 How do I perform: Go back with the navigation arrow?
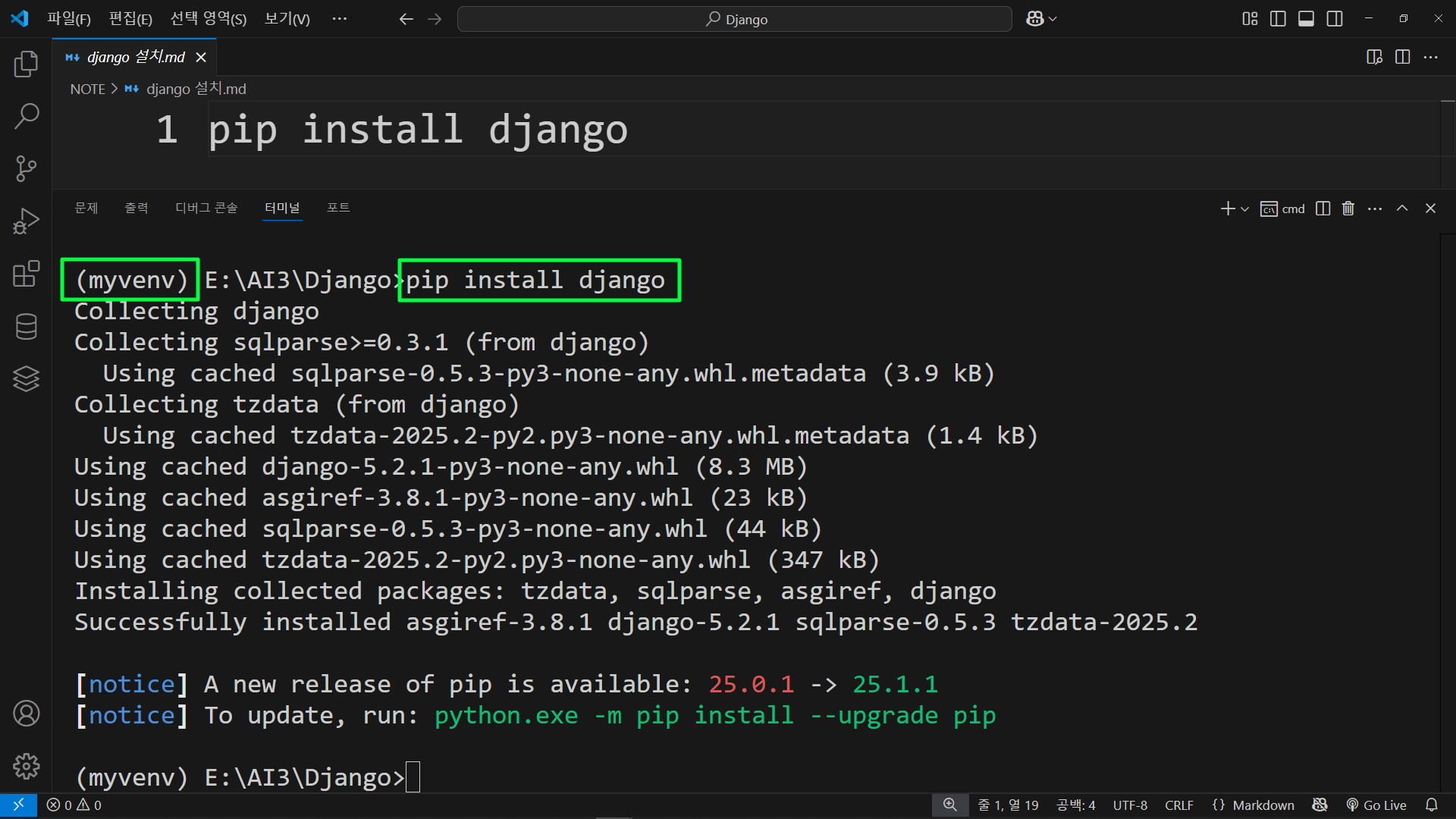406,19
